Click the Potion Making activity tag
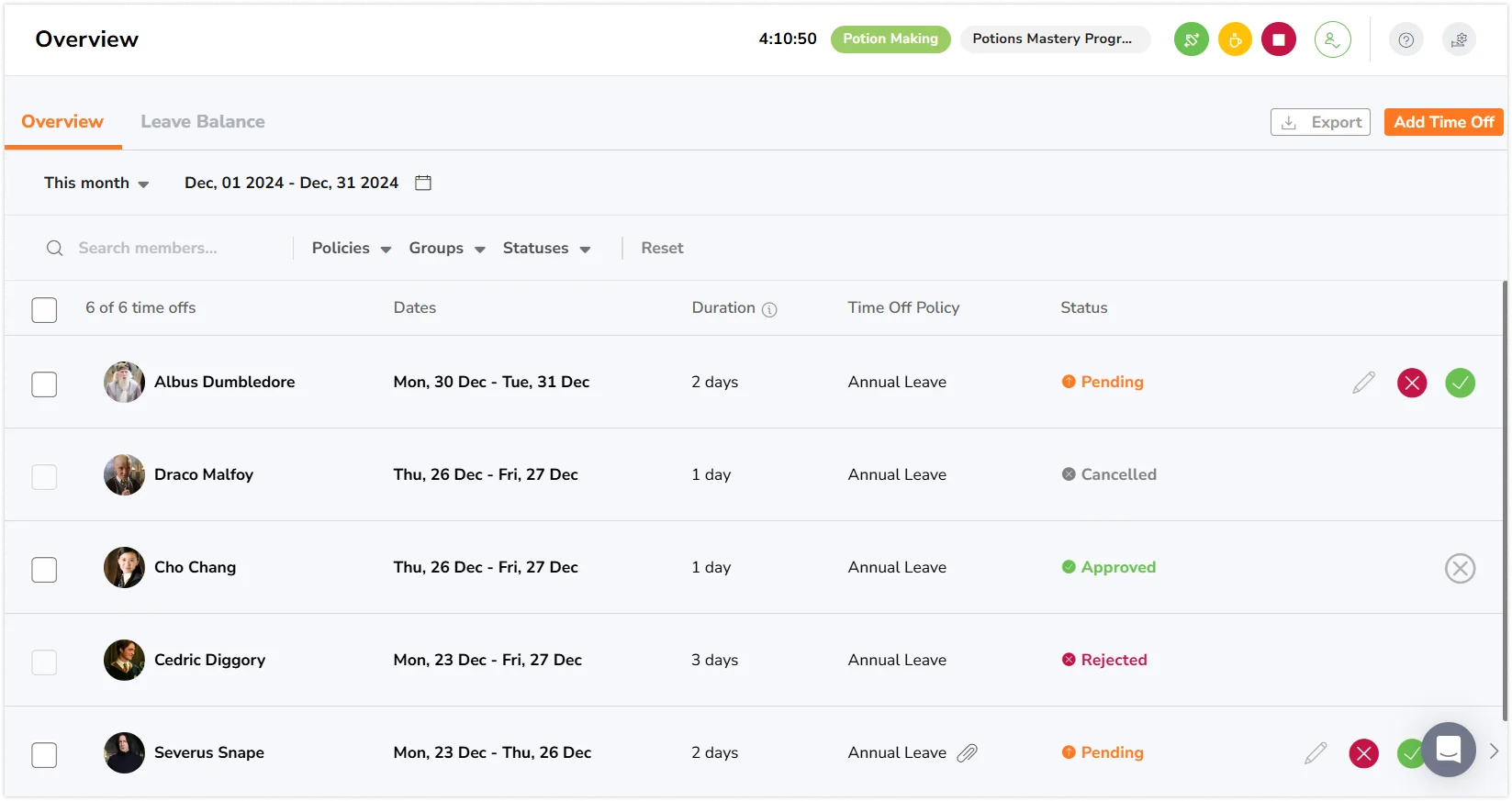Viewport: 1512px width, 801px height. click(x=890, y=39)
